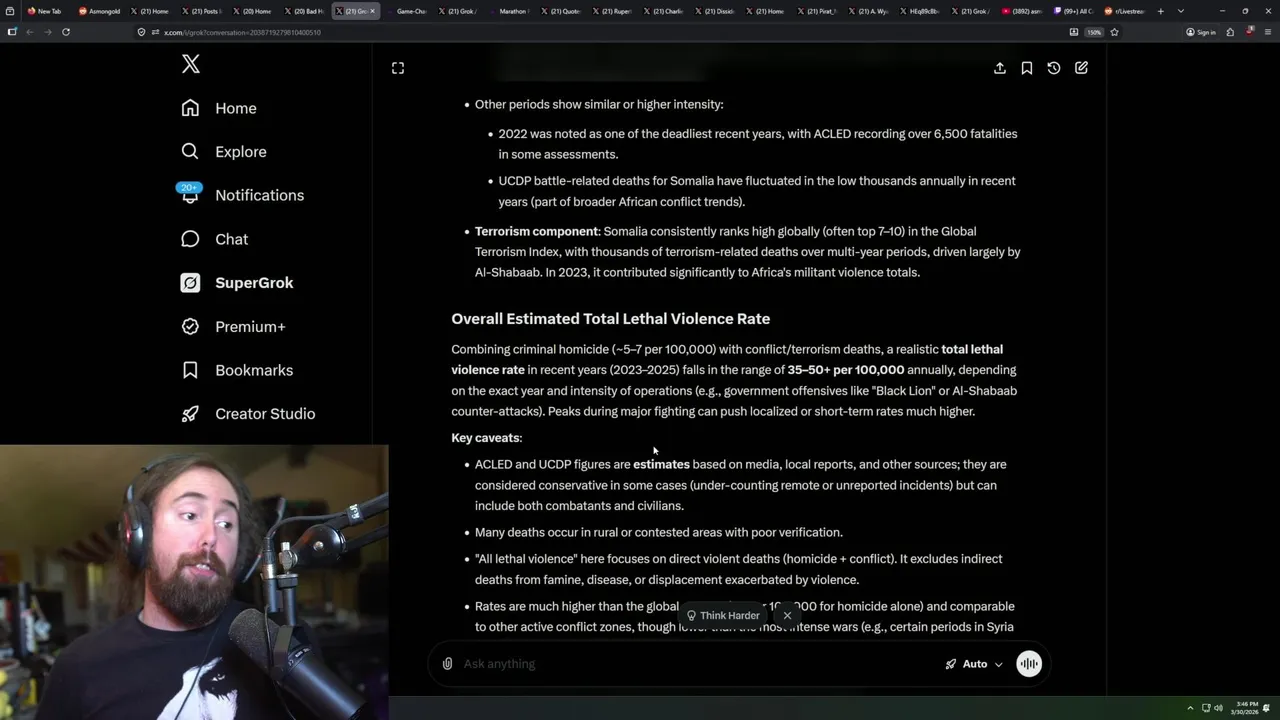Viewport: 1280px width, 720px height.
Task: Close the active Grok browser tab
Action: click(x=373, y=11)
